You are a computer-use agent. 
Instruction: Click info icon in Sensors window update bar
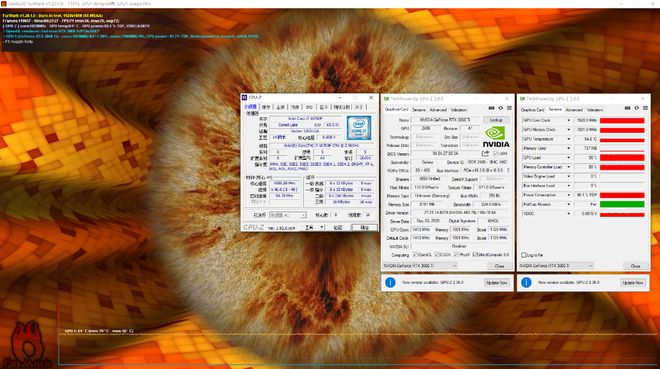pyautogui.click(x=526, y=282)
